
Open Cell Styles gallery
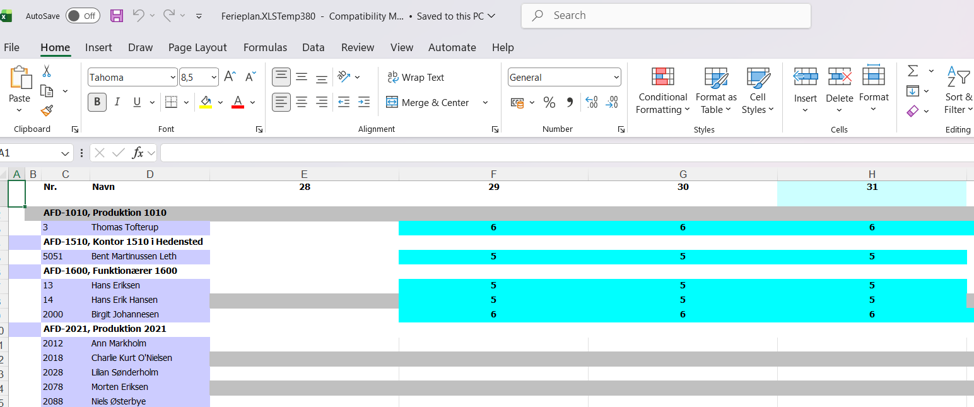[758, 91]
